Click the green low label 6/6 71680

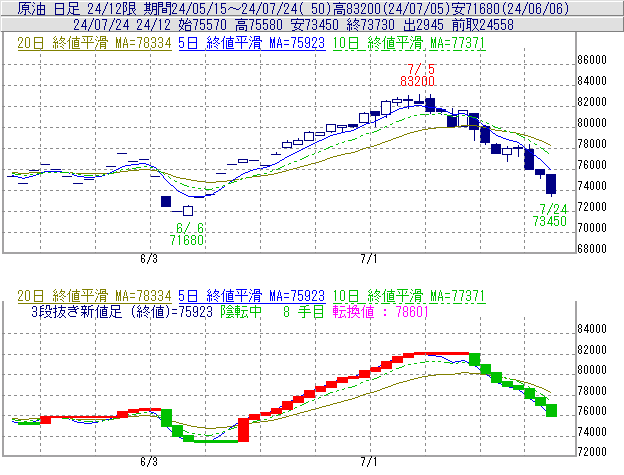[x=187, y=234]
